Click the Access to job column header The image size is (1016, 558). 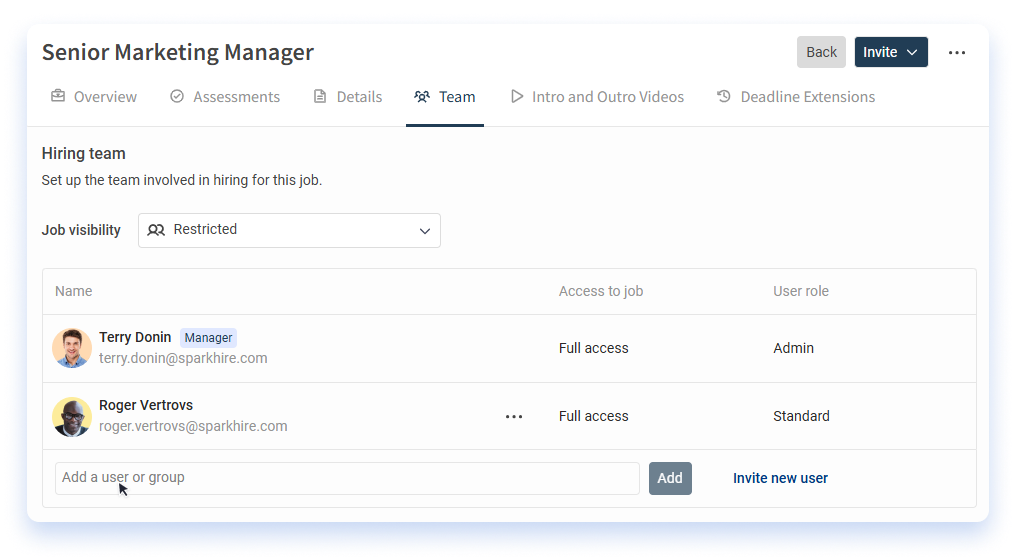(x=601, y=292)
